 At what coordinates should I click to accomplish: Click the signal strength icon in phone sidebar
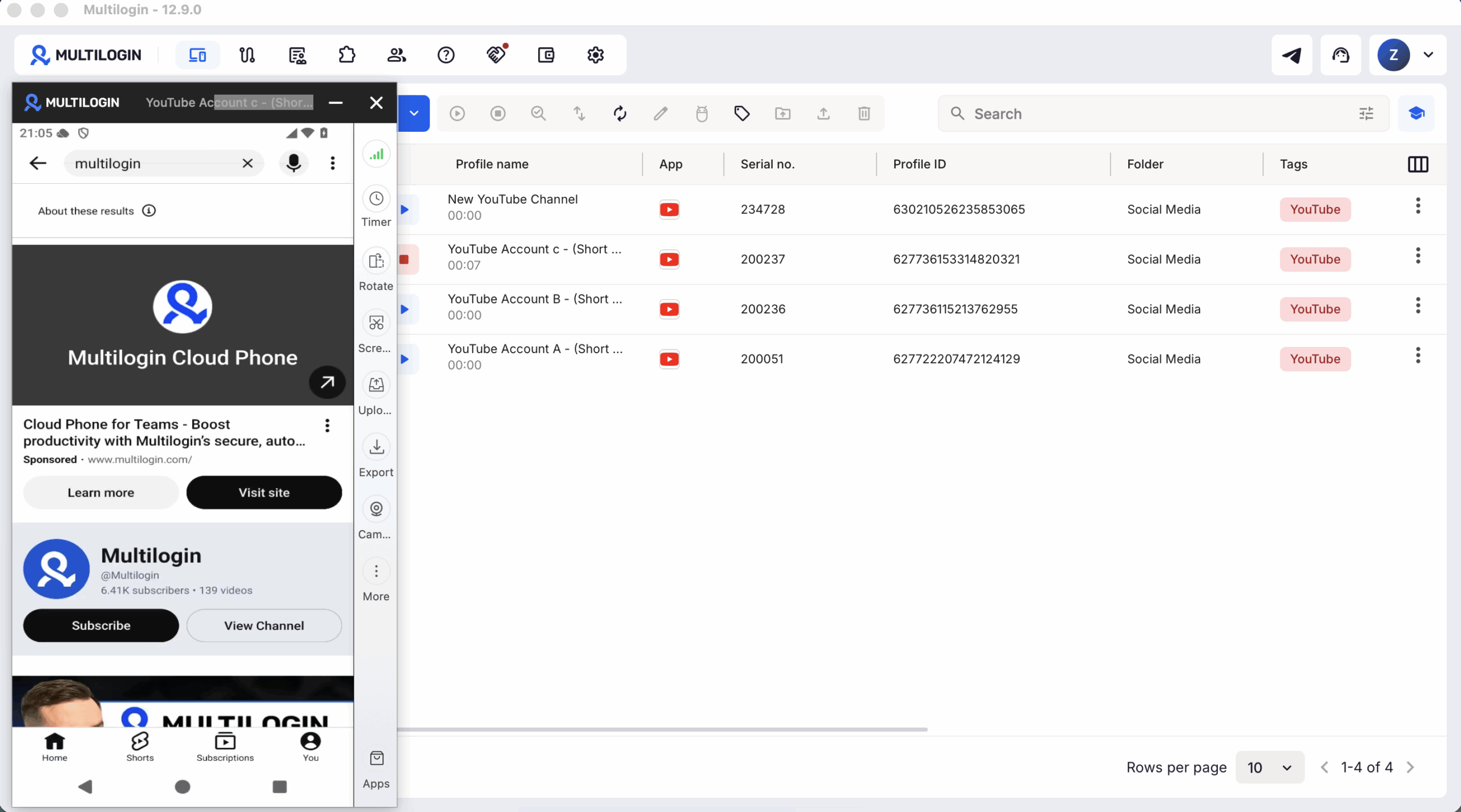click(x=376, y=154)
